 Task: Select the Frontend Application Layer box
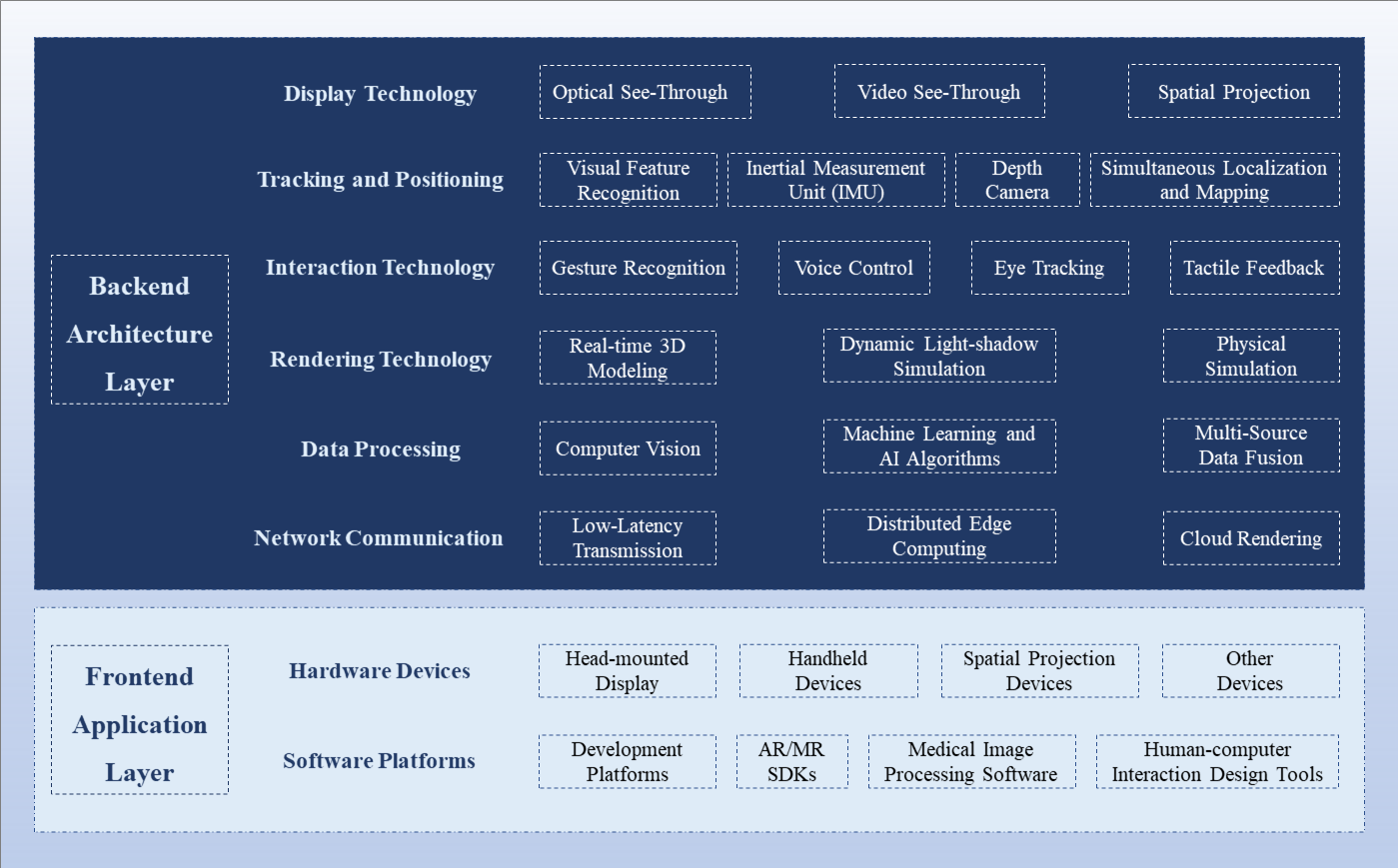(x=140, y=720)
